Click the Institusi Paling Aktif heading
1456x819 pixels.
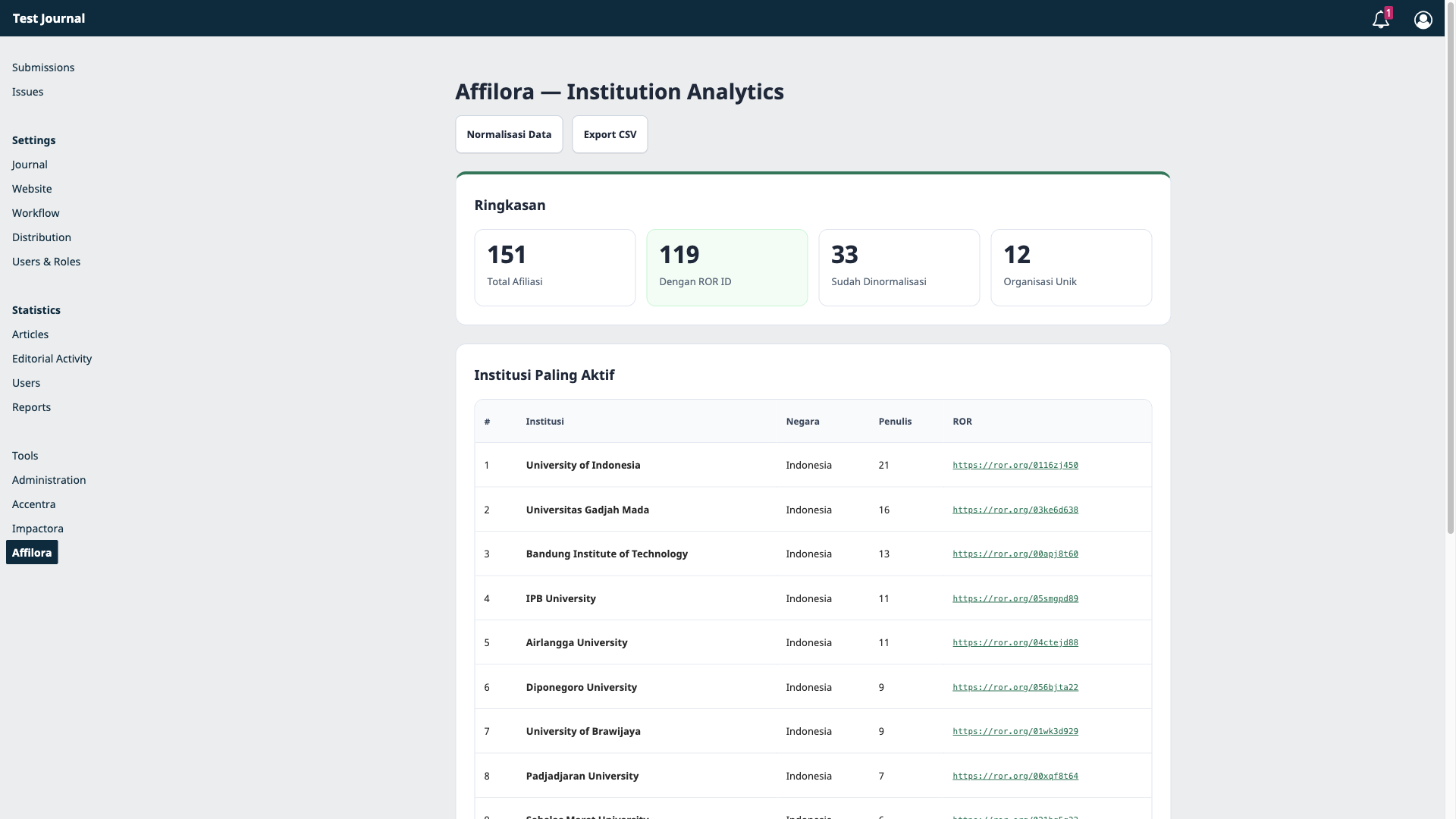[x=544, y=375]
